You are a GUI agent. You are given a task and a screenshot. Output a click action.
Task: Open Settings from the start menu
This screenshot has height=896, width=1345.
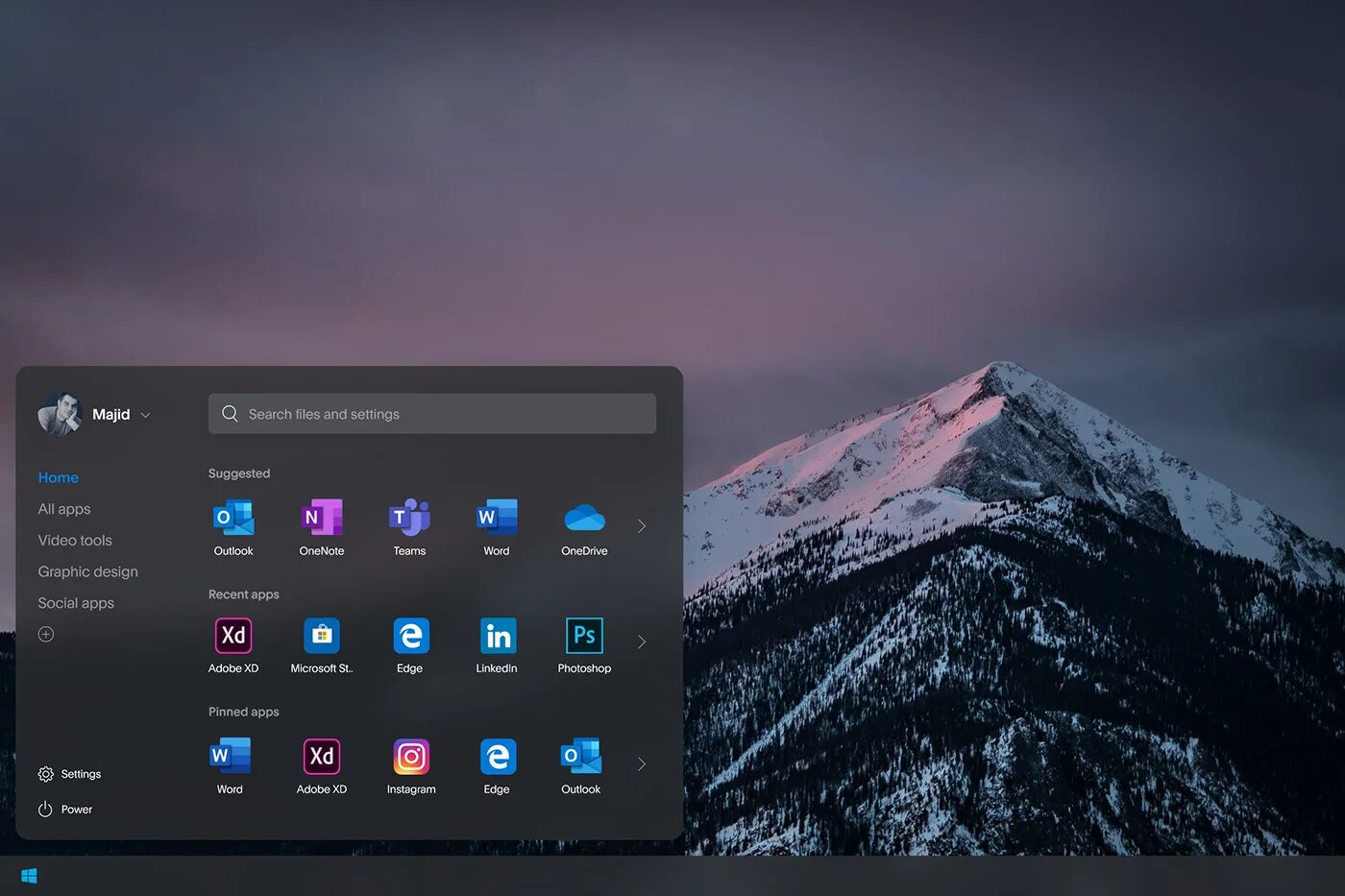(69, 774)
